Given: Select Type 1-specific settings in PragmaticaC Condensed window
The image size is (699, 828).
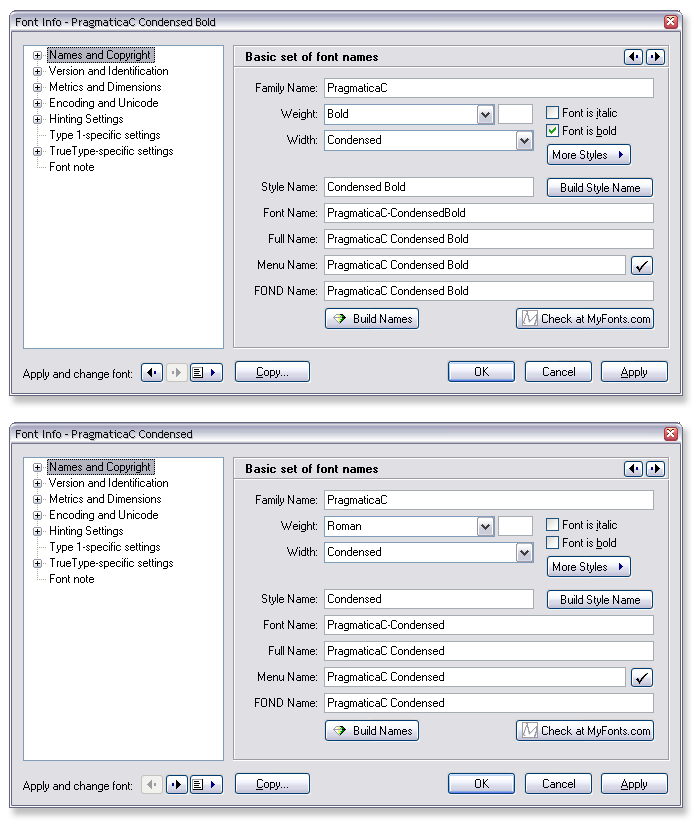Looking at the screenshot, I should tap(105, 547).
